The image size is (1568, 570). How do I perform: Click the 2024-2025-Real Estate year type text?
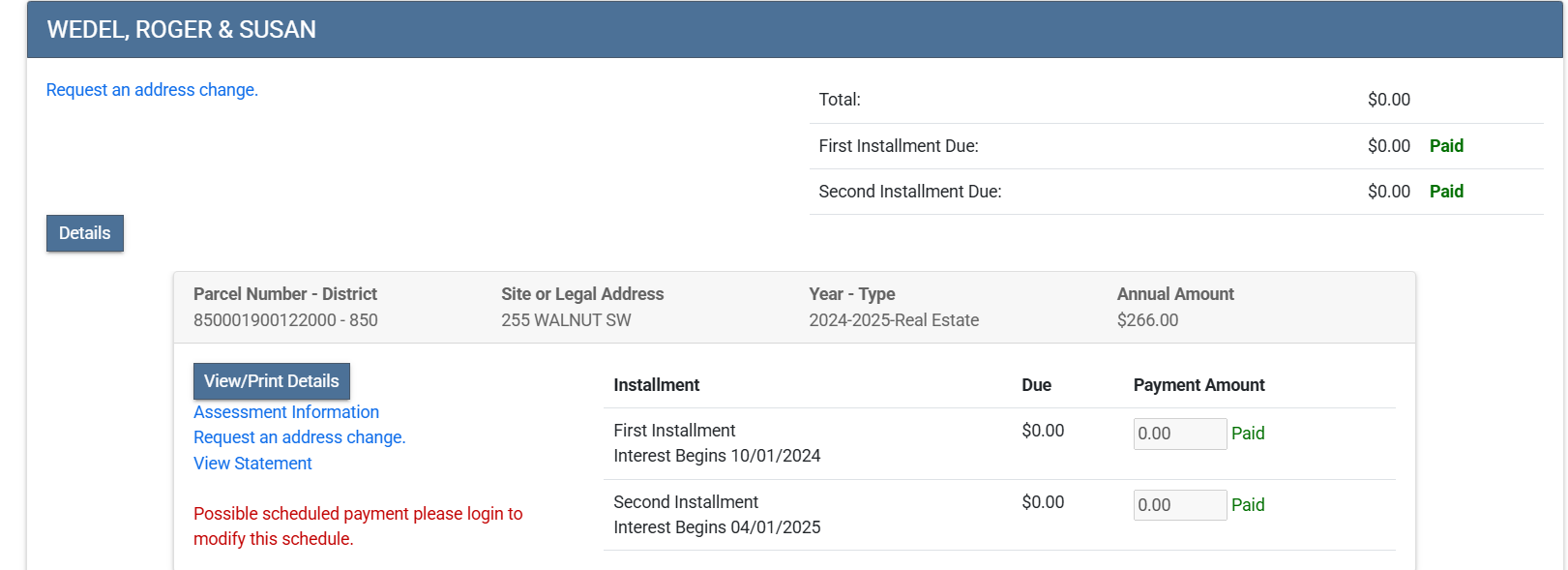click(894, 320)
